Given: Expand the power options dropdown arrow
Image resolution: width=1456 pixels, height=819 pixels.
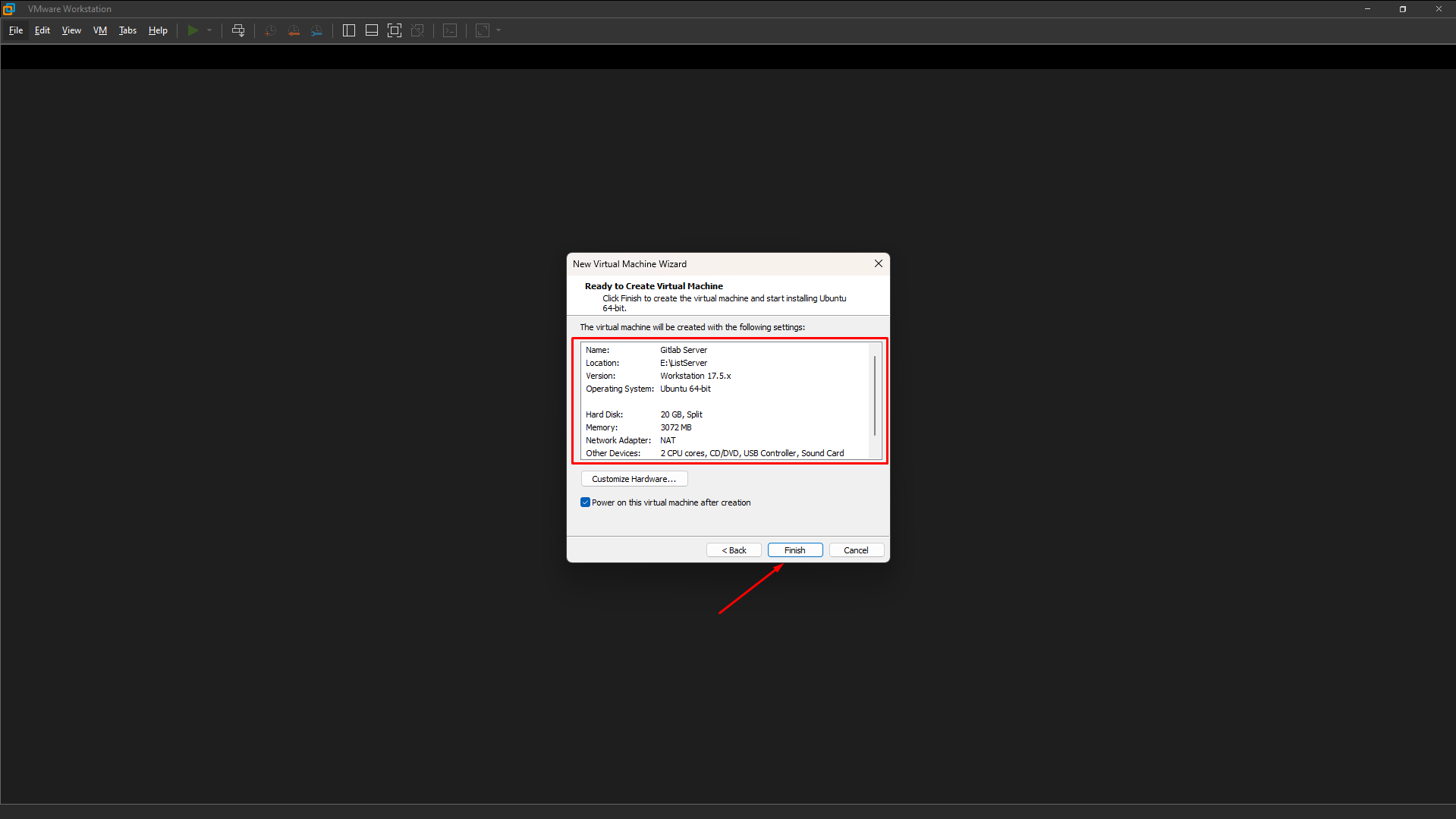Looking at the screenshot, I should point(209,30).
